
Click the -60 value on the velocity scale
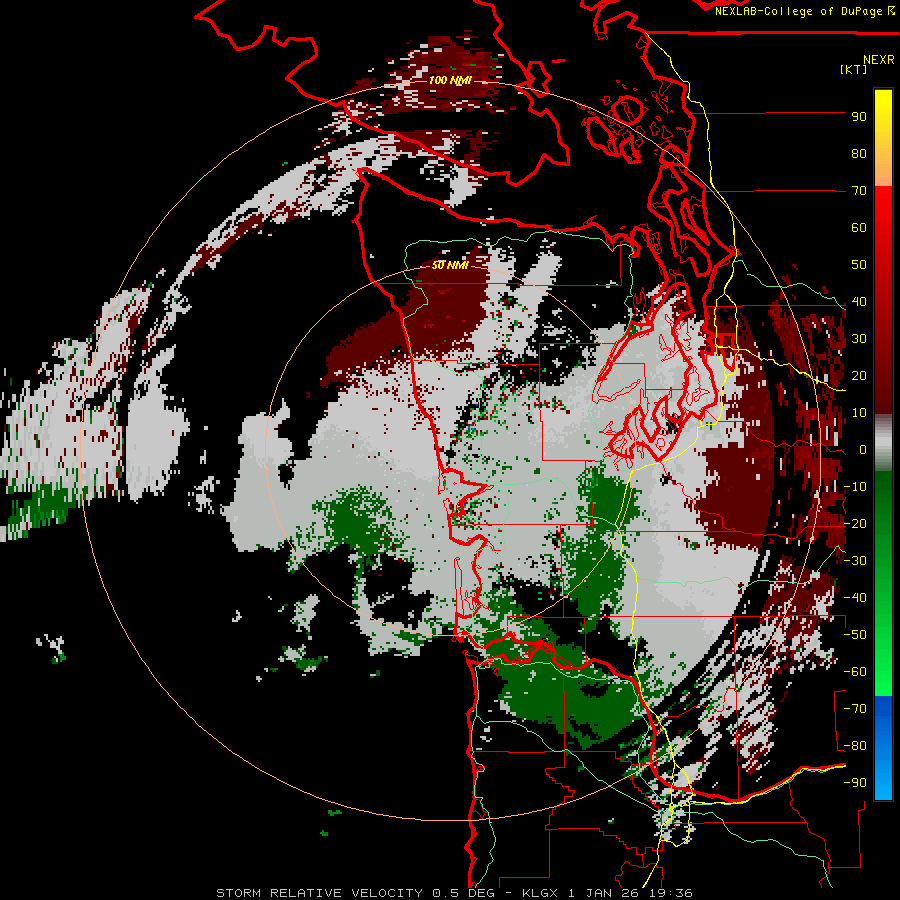[855, 672]
